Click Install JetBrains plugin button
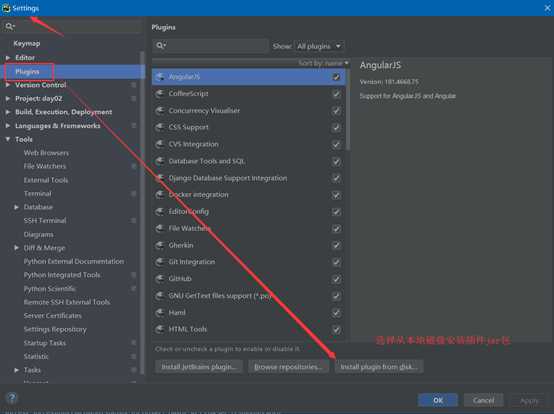Viewport: 554px width, 414px height. [199, 367]
